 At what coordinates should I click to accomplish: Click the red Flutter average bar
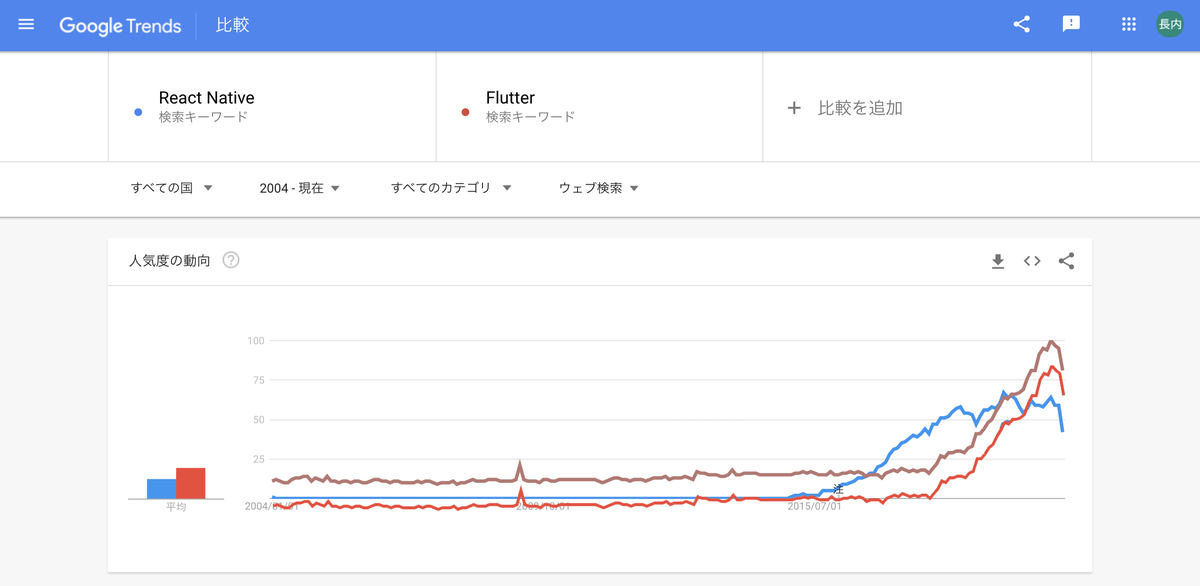pyautogui.click(x=190, y=483)
